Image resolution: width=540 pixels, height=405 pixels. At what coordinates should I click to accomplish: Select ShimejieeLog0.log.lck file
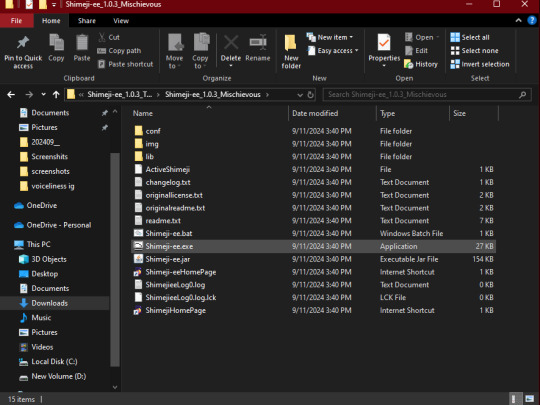(x=313, y=298)
